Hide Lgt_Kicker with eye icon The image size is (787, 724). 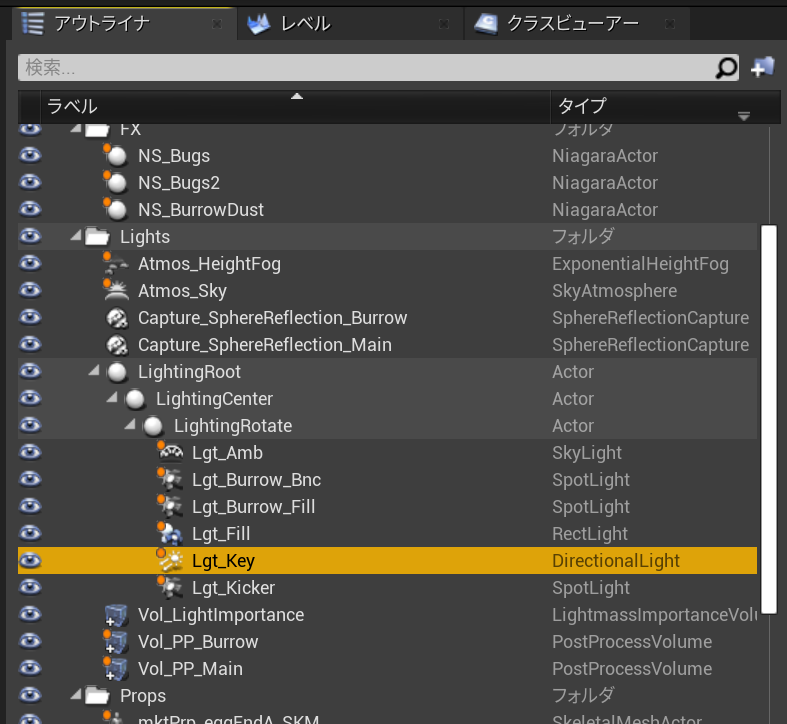[30, 587]
